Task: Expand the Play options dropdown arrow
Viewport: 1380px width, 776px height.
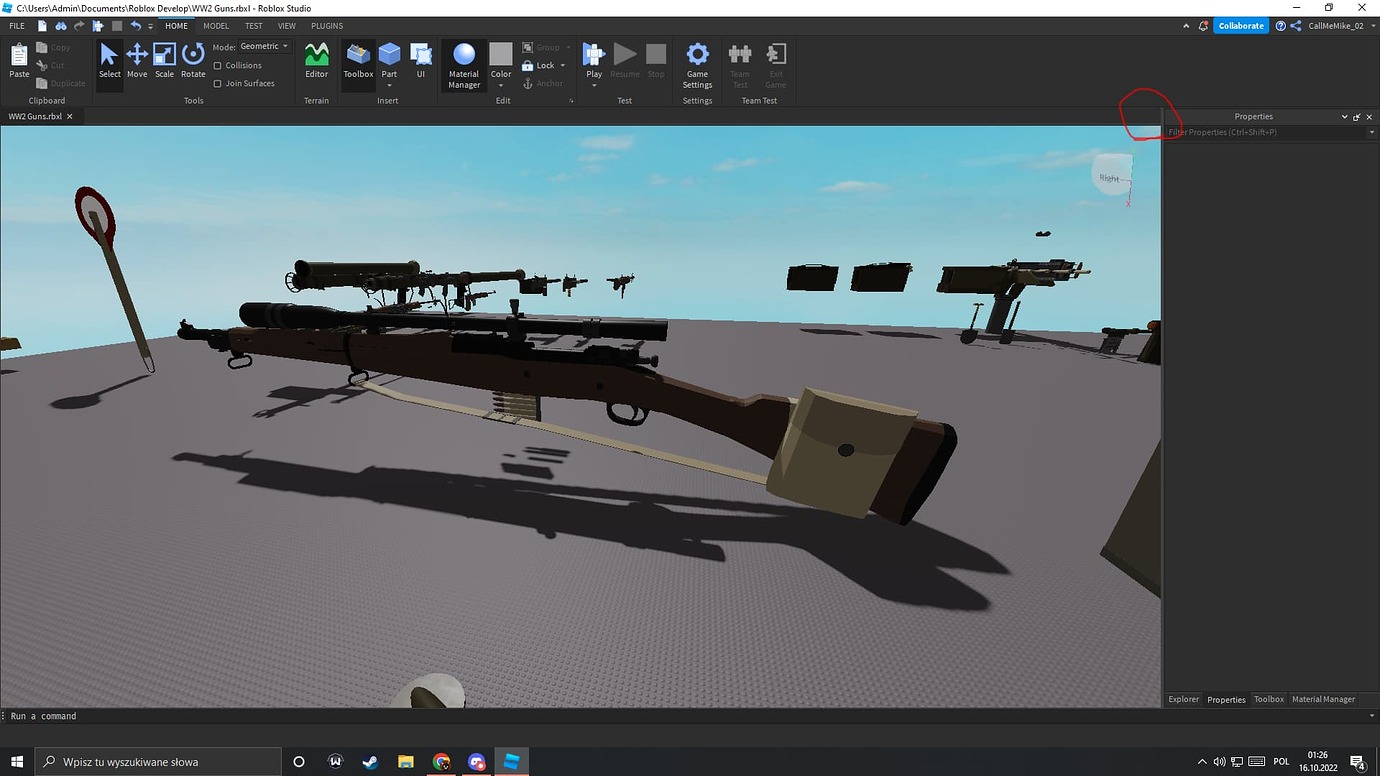Action: point(594,85)
